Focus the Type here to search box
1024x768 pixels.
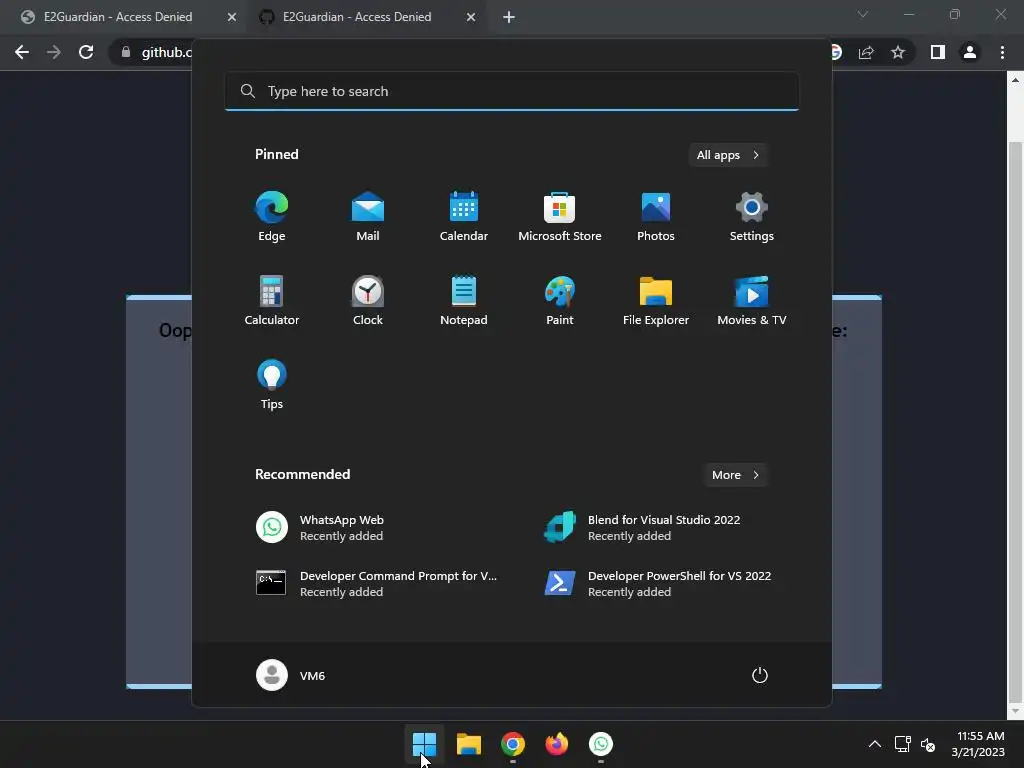coord(512,91)
